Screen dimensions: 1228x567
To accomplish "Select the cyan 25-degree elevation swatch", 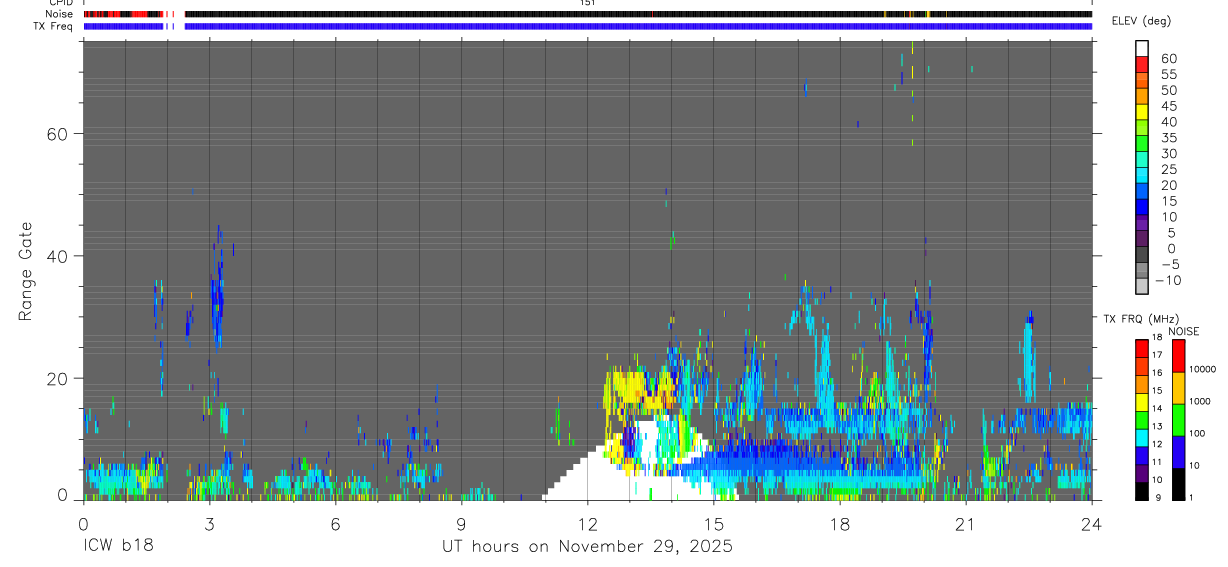I will tap(1142, 175).
